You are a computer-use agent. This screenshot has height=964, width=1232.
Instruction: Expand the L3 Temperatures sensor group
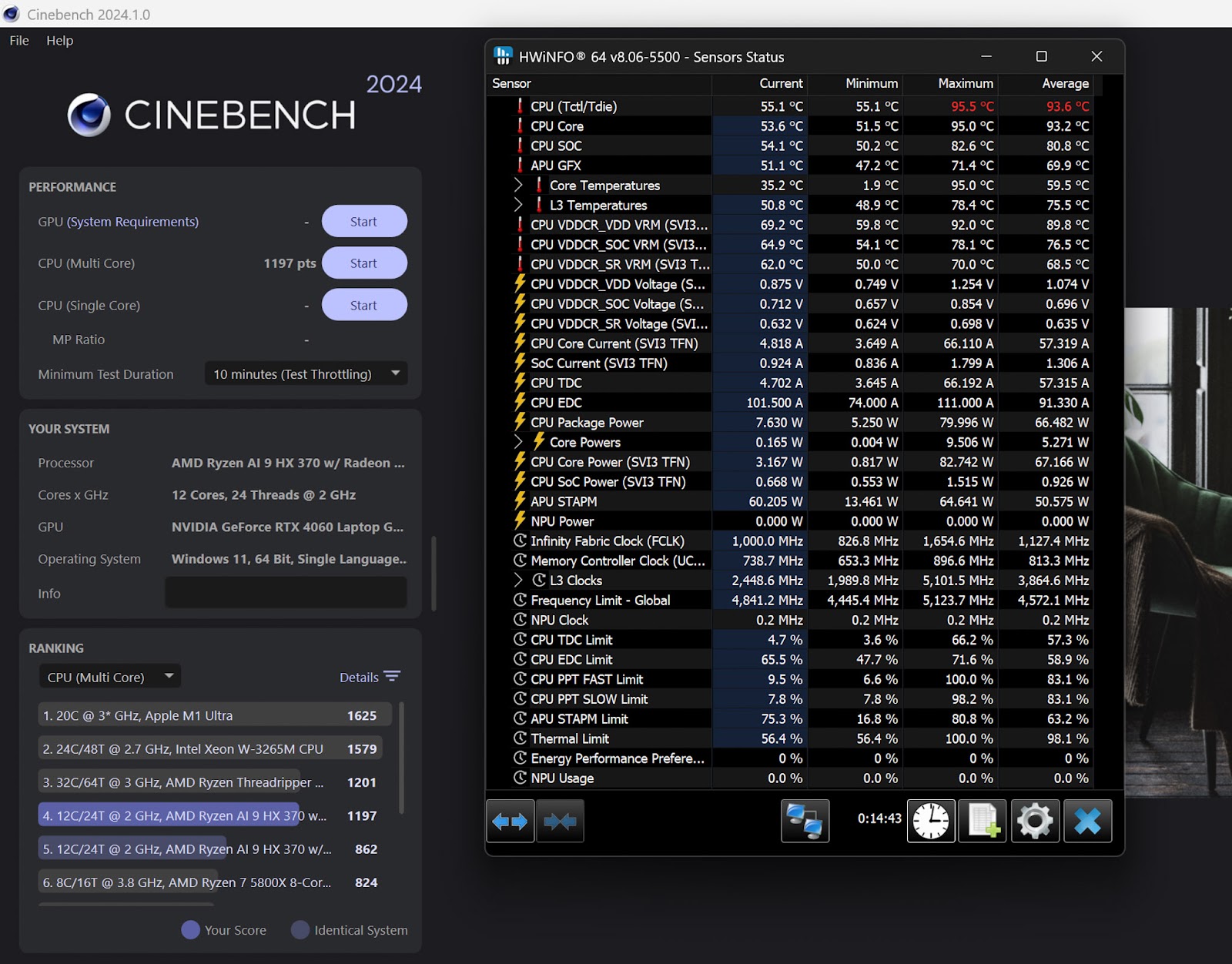(x=518, y=205)
